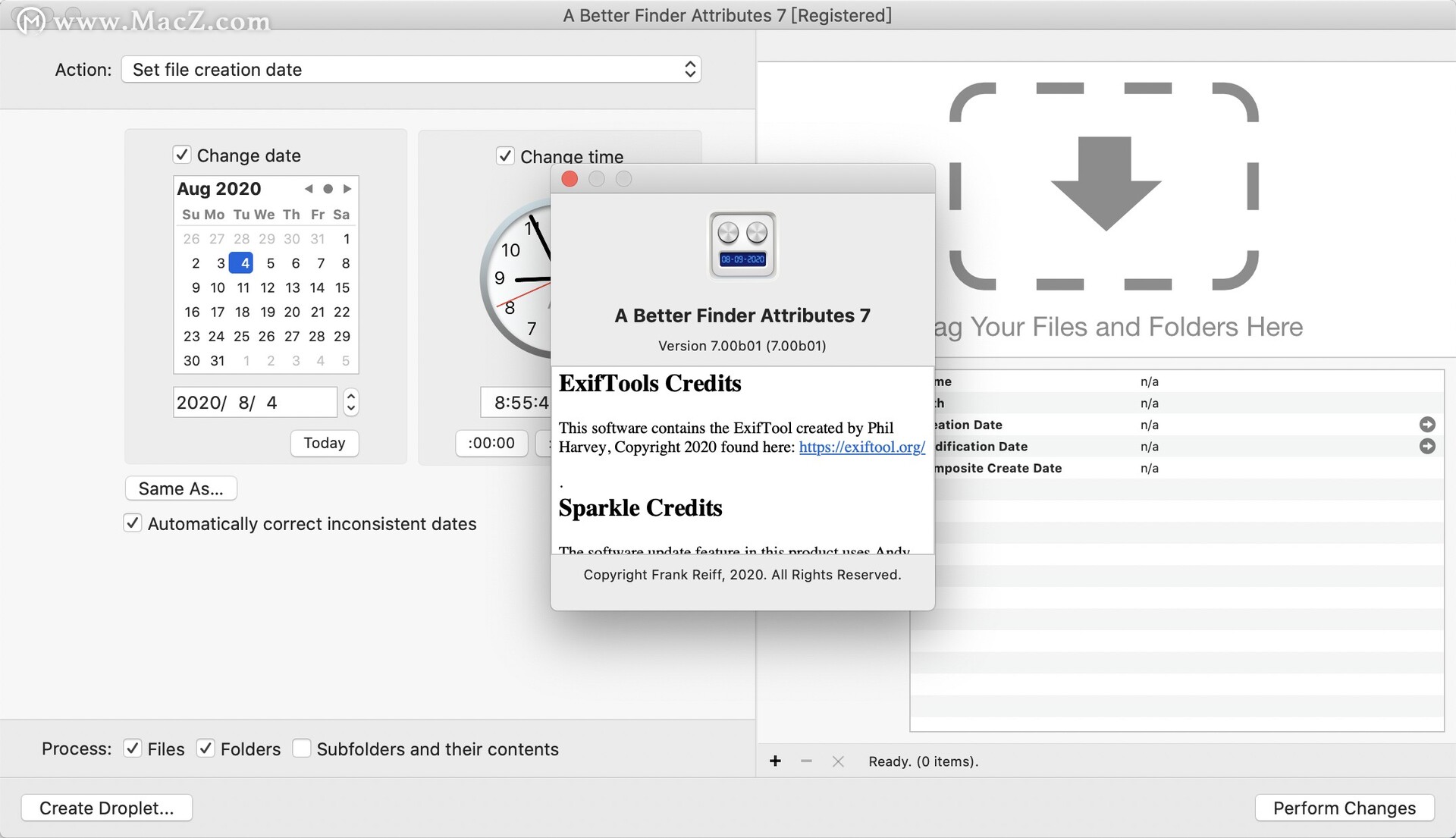
Task: Click the back month navigation arrow
Action: click(x=307, y=189)
